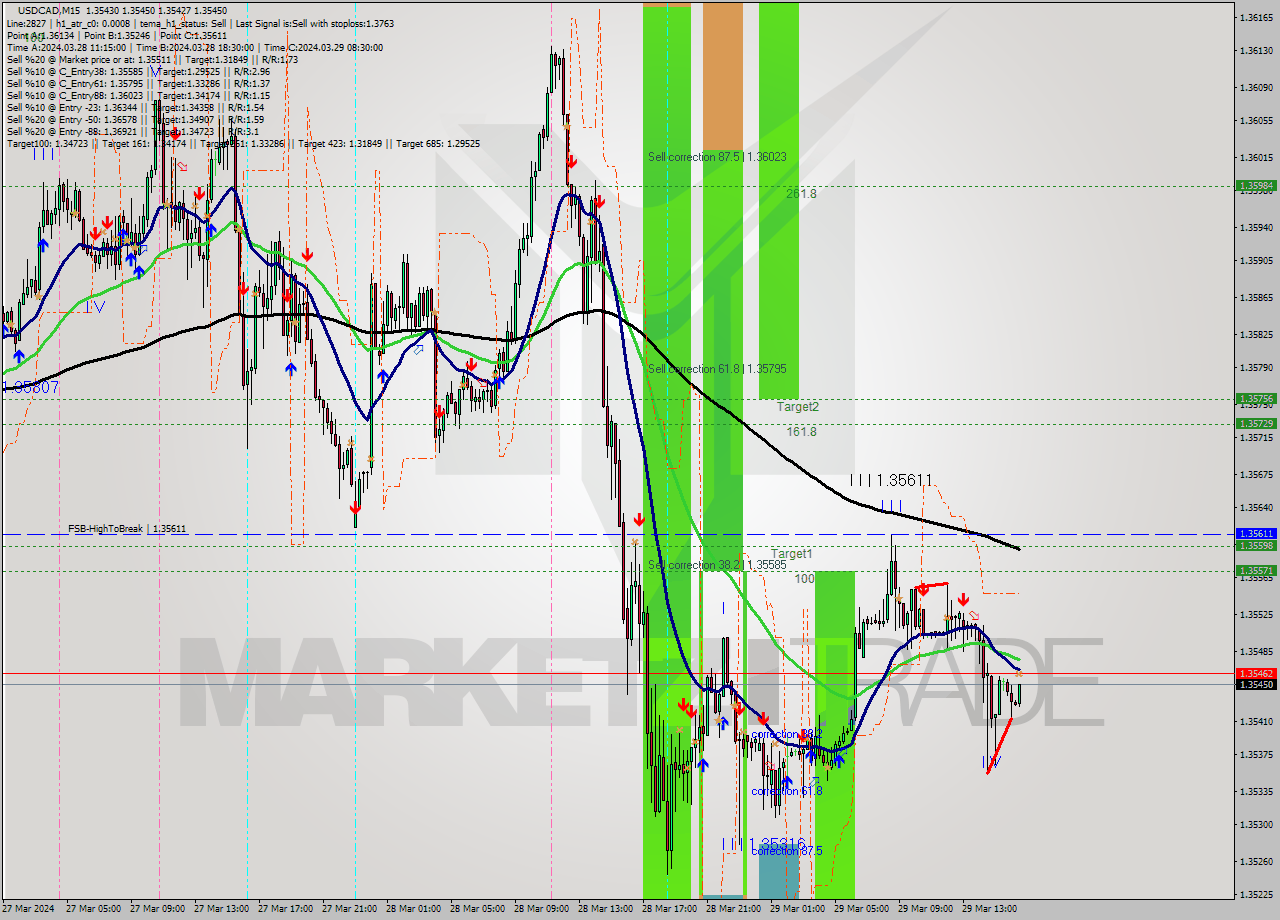Click the green 1.35984 price tag
The width and height of the screenshot is (1280, 920).
pos(1256,186)
